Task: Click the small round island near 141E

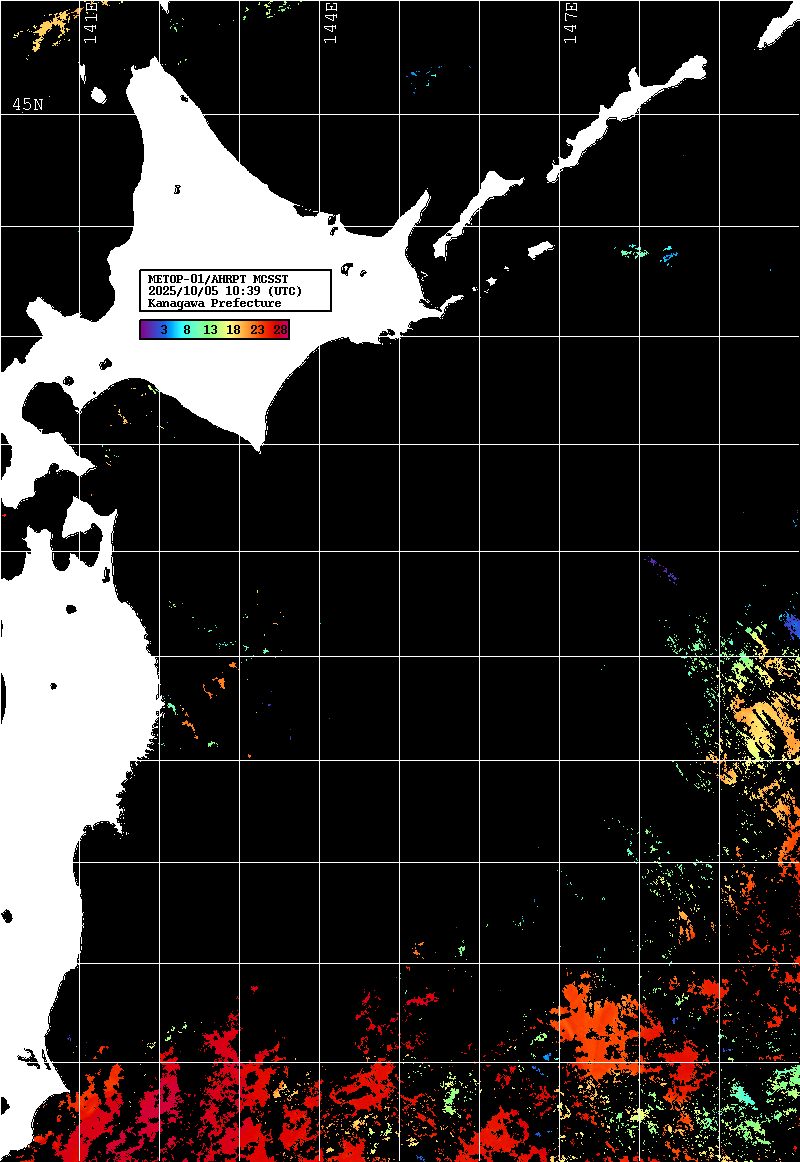Action: [98, 96]
